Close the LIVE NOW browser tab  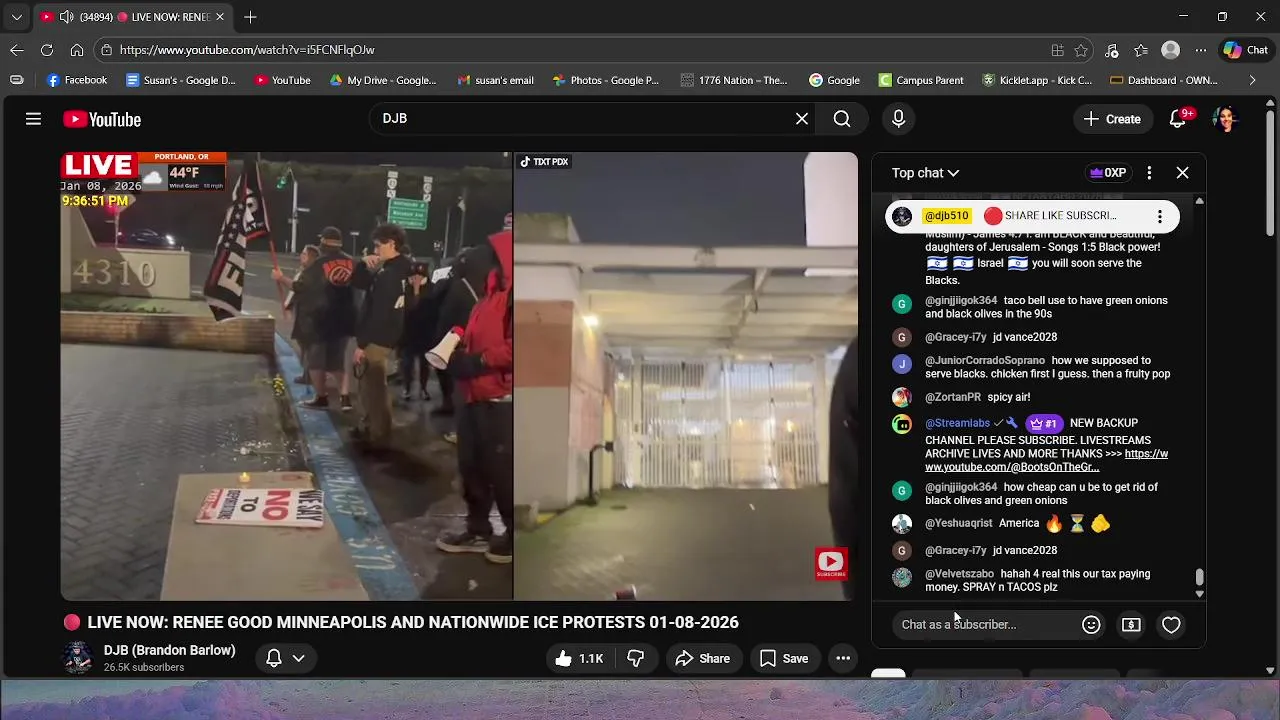(x=220, y=17)
